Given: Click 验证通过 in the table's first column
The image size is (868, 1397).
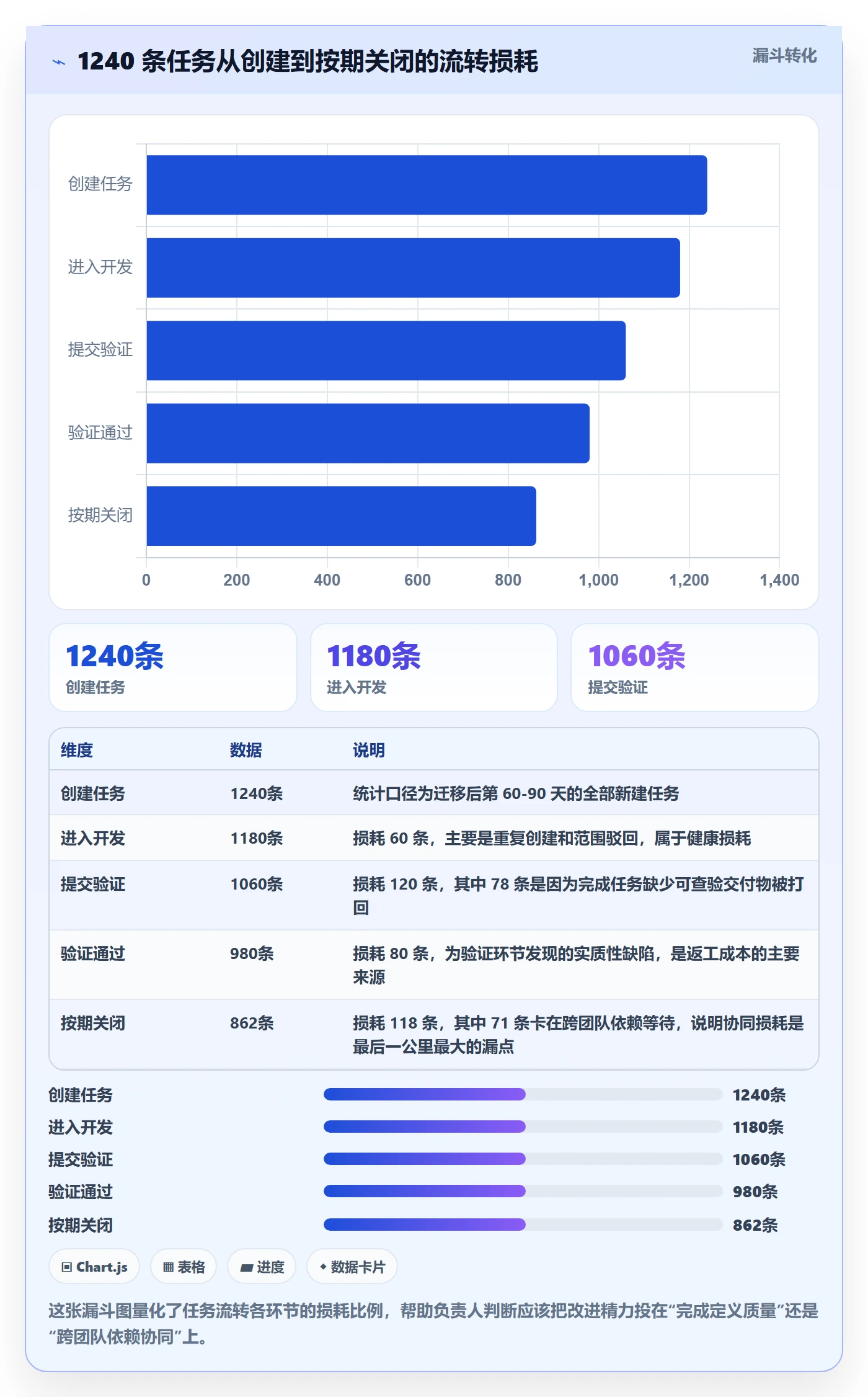Looking at the screenshot, I should pyautogui.click(x=93, y=953).
